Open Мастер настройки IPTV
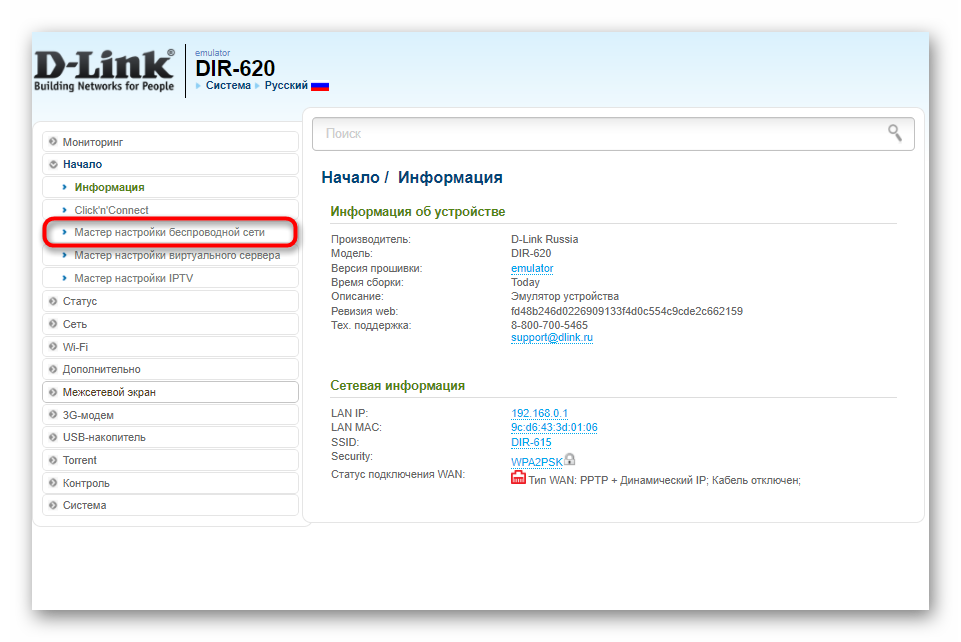 coord(133,278)
